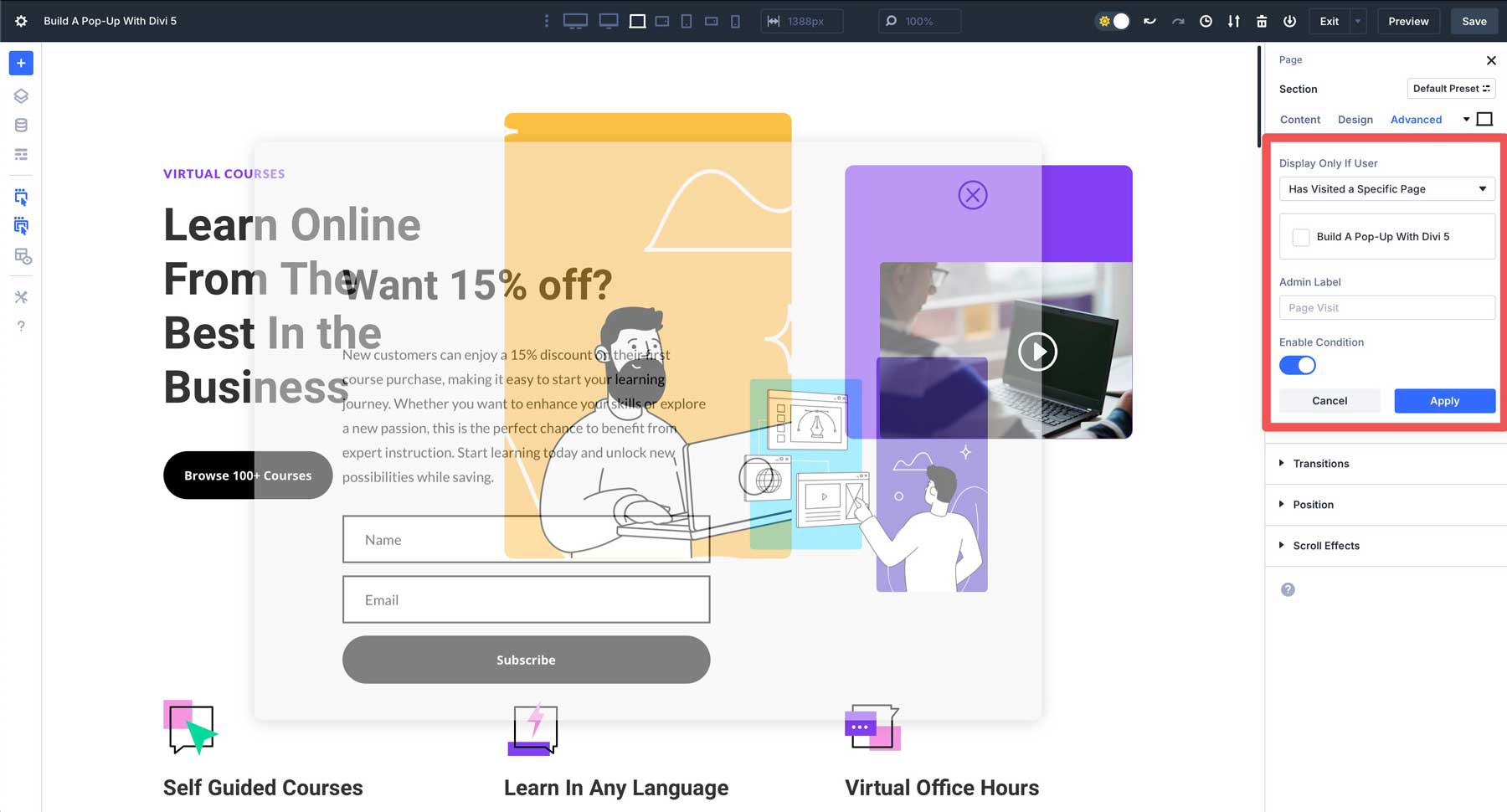The height and width of the screenshot is (812, 1507).
Task: Open the editing history clock icon
Action: 1206,21
